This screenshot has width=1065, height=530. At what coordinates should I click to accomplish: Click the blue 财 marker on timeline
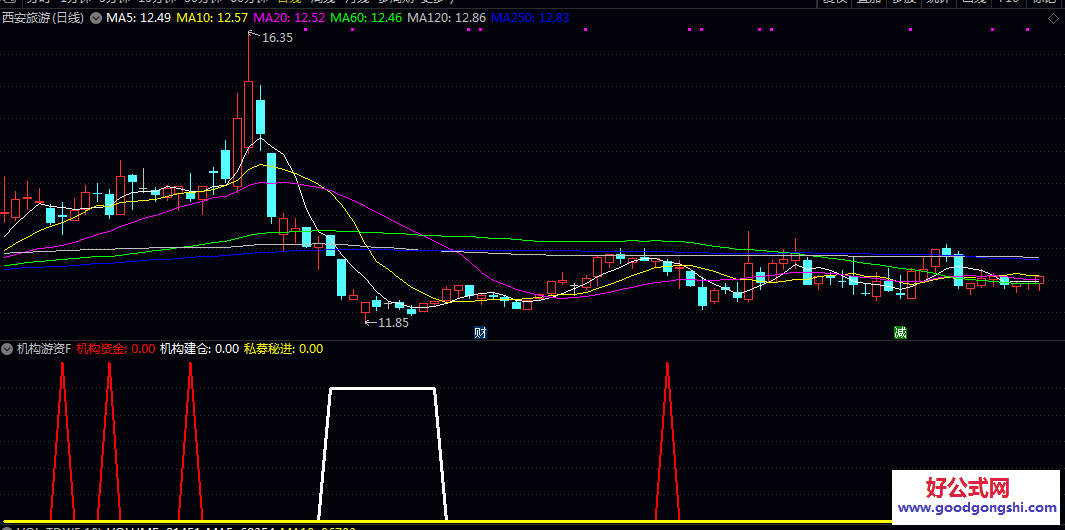480,332
